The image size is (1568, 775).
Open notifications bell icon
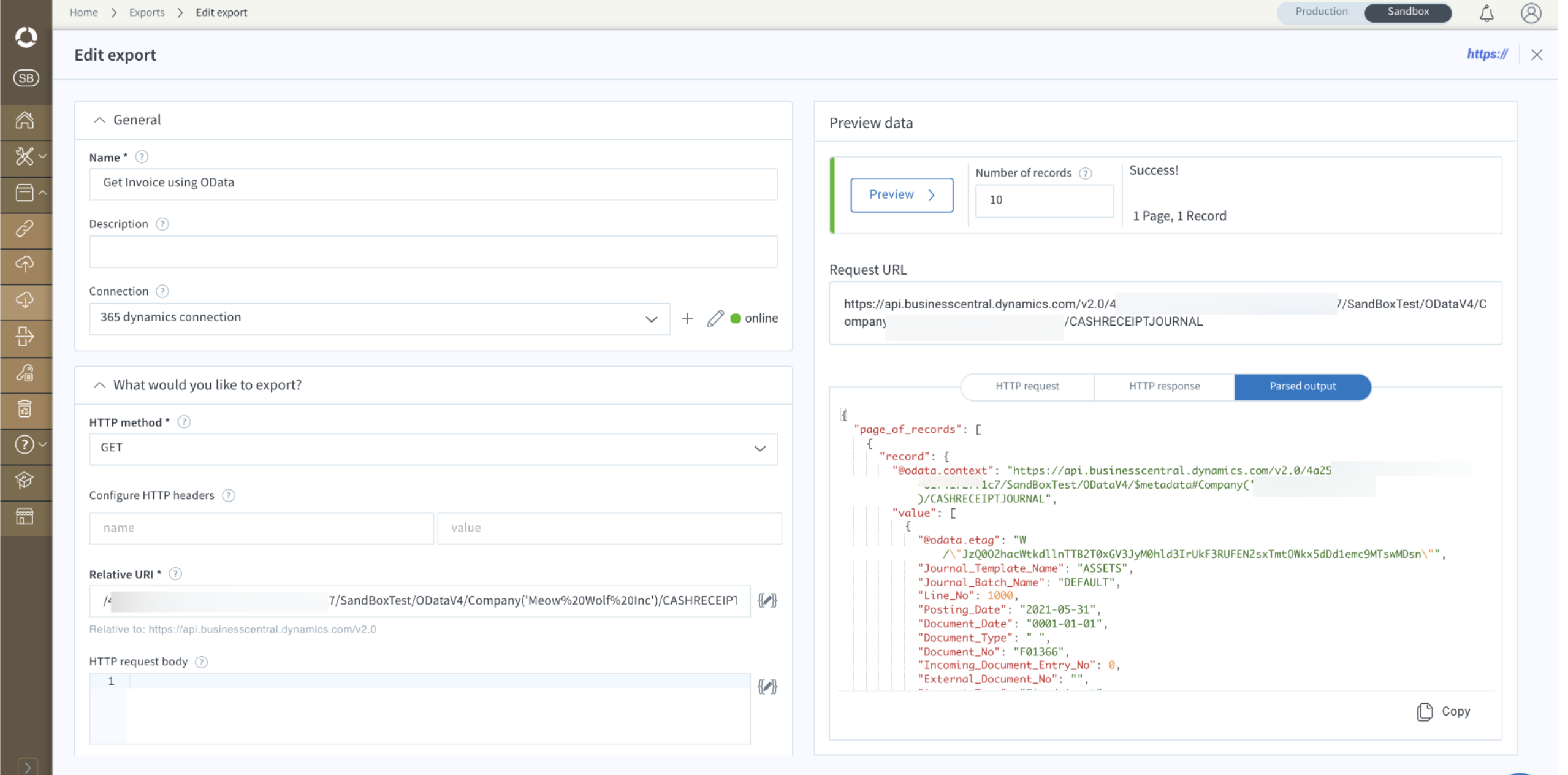(x=1486, y=13)
